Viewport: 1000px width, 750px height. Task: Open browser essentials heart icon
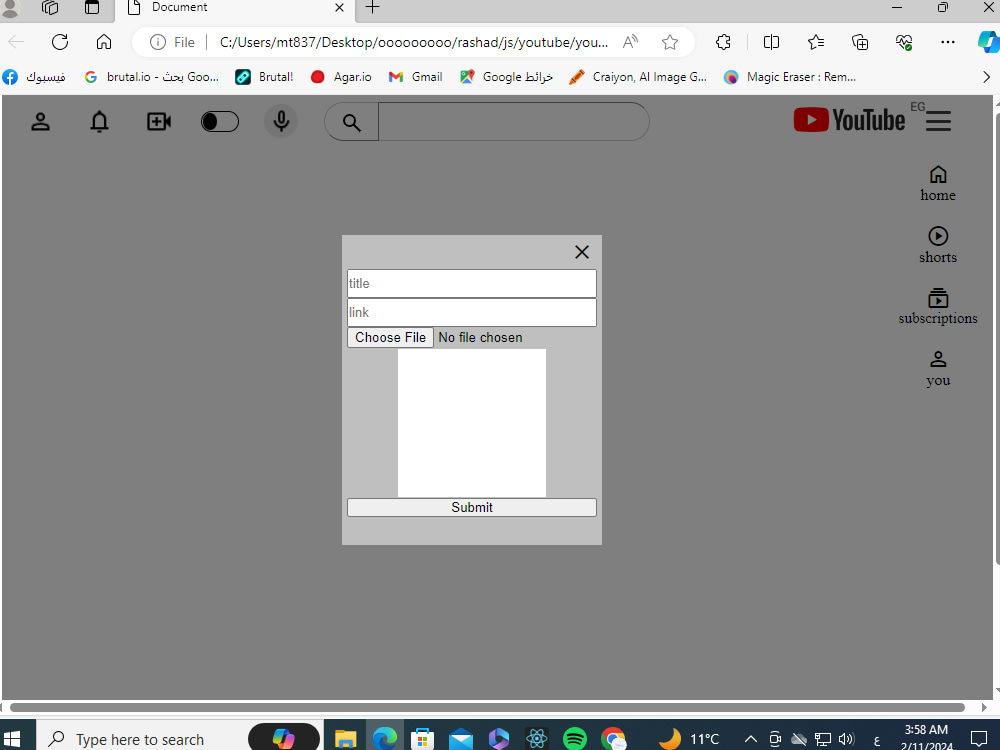tap(904, 42)
